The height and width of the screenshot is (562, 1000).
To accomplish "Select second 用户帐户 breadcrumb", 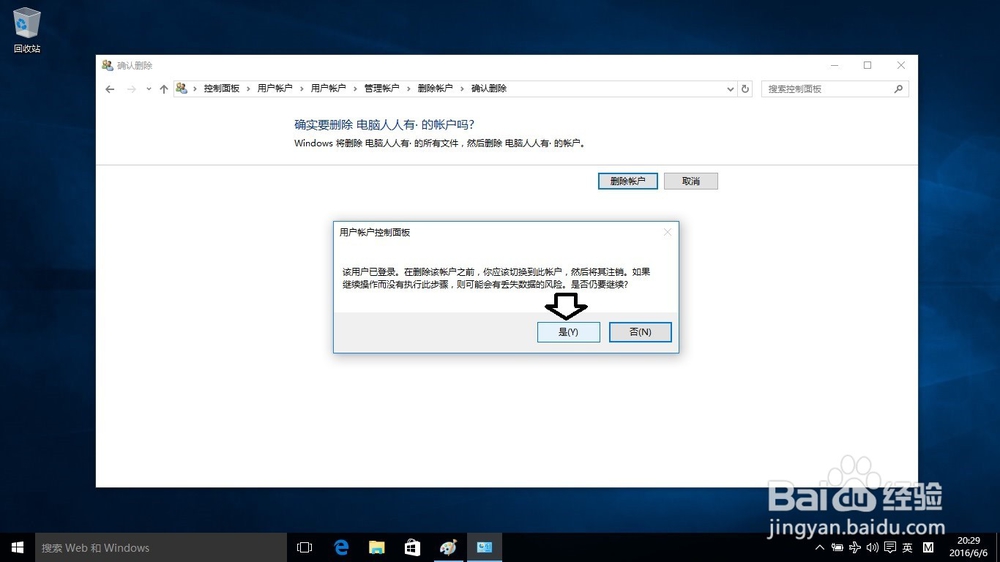I will (x=328, y=89).
